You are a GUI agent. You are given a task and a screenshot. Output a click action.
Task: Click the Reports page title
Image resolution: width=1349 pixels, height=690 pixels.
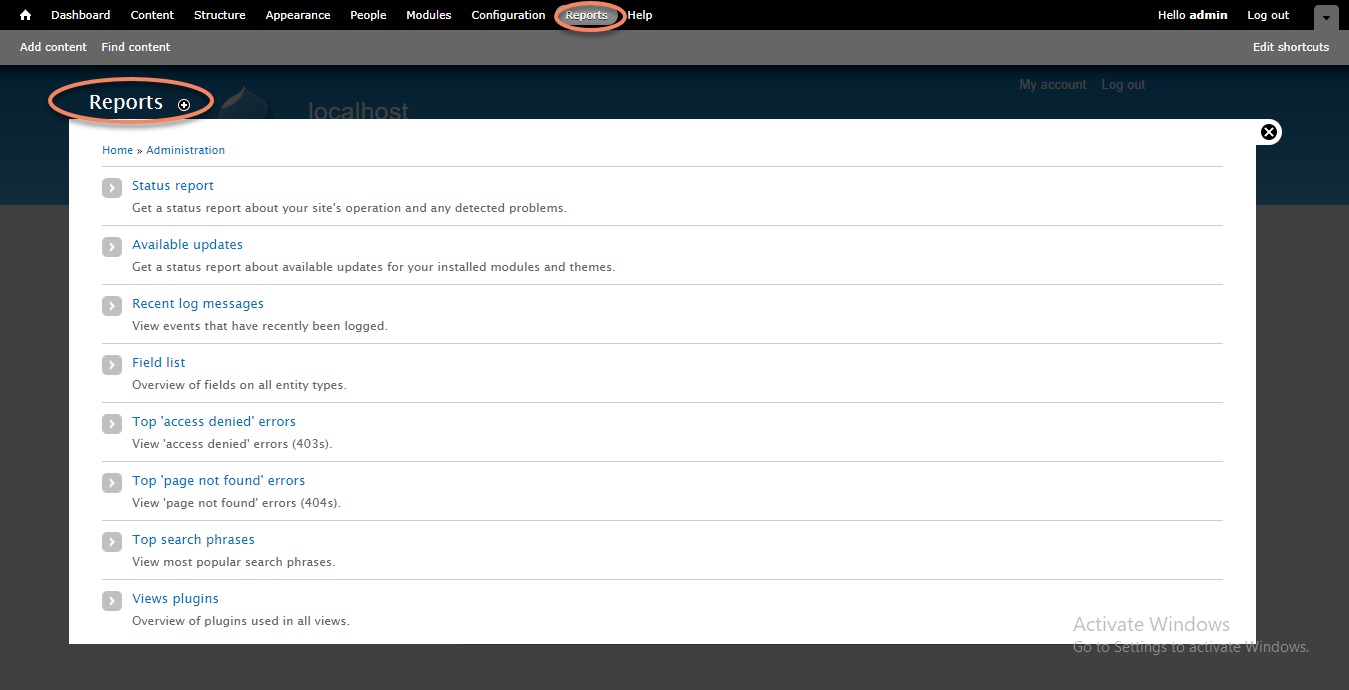point(126,102)
